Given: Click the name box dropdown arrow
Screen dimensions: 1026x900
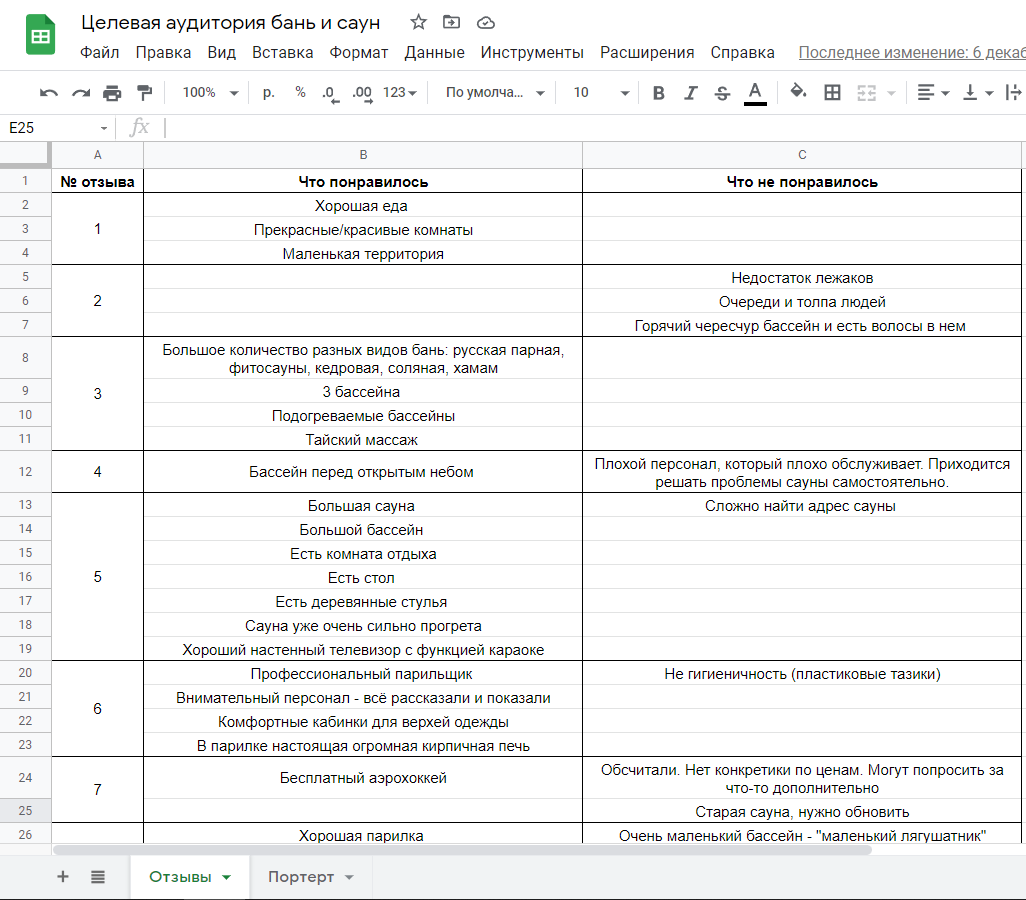Looking at the screenshot, I should [x=104, y=128].
